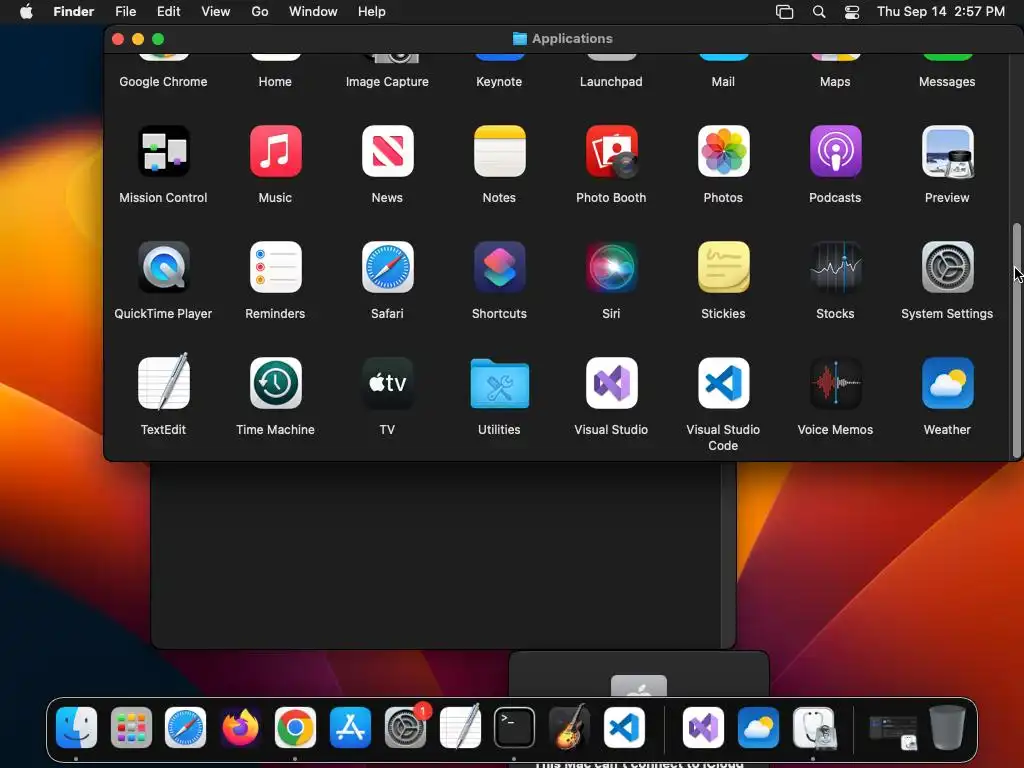
Task: Open Launchpad from the Dock
Action: (131, 728)
